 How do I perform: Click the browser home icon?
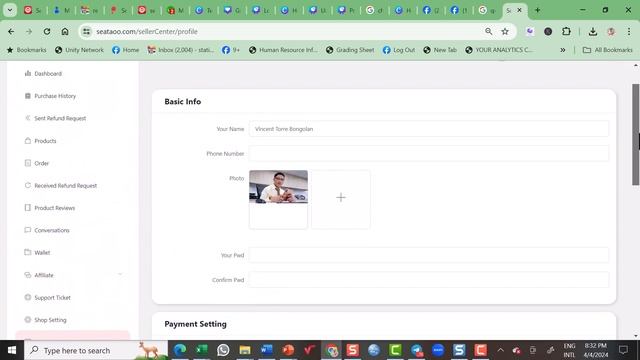pyautogui.click(x=65, y=31)
